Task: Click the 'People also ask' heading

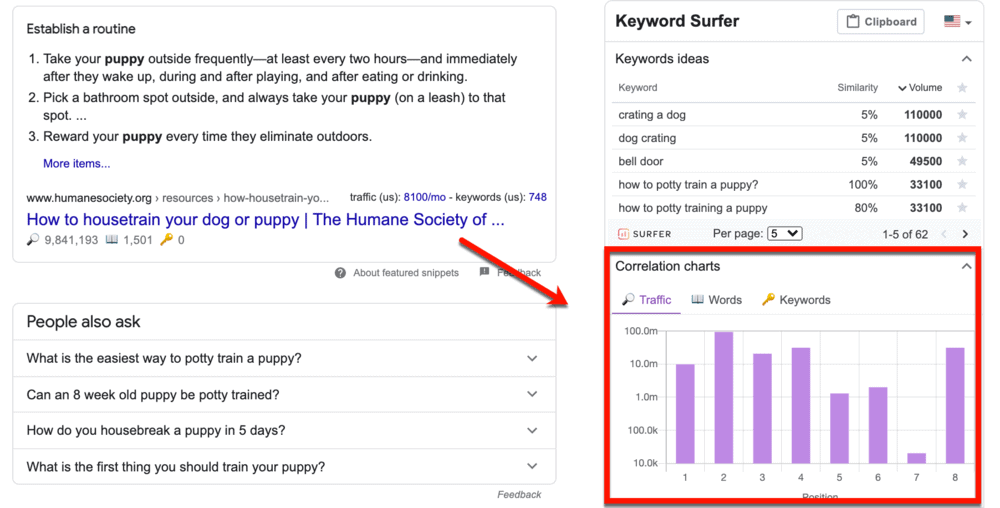Action: 84,322
